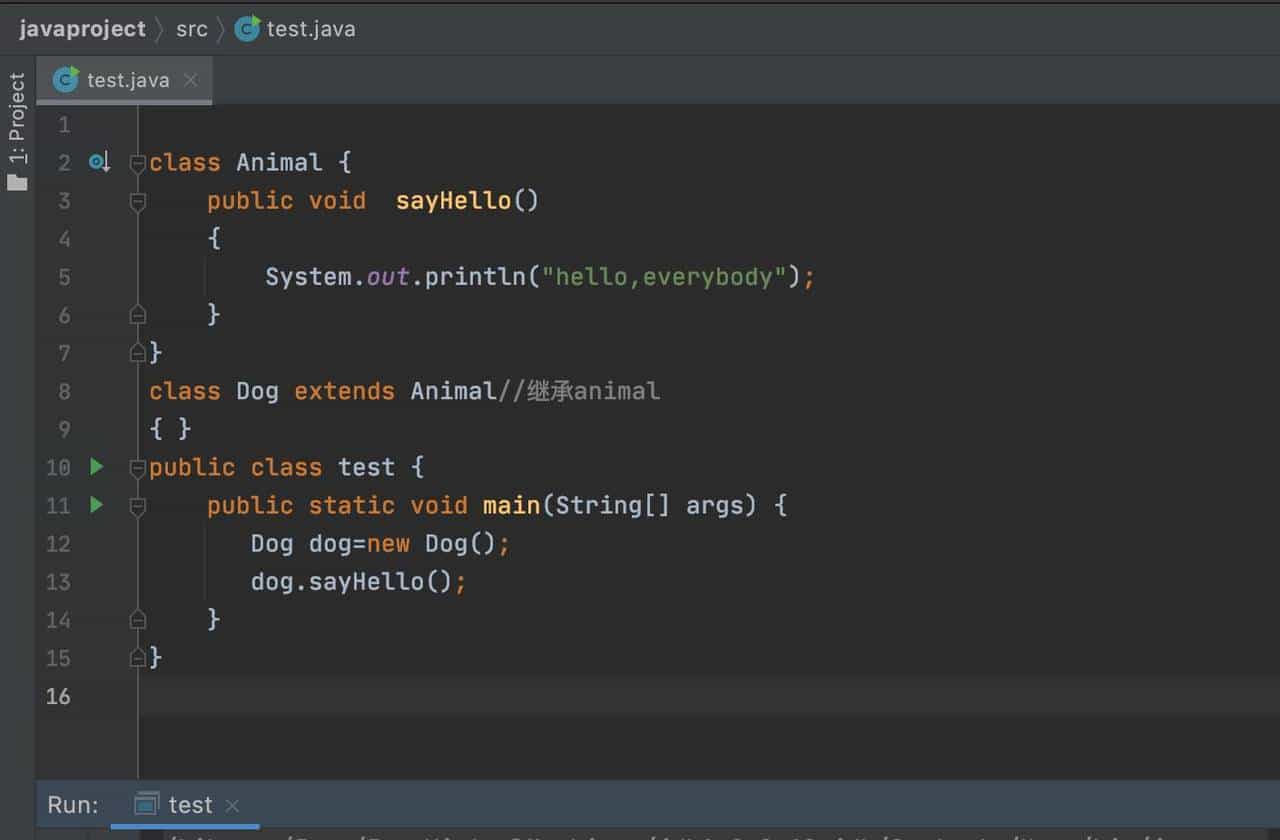Close the test run tab

(x=232, y=805)
